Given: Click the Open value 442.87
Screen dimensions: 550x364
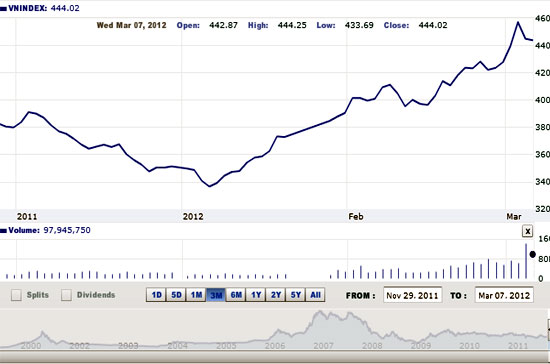Looking at the screenshot, I should [x=223, y=25].
